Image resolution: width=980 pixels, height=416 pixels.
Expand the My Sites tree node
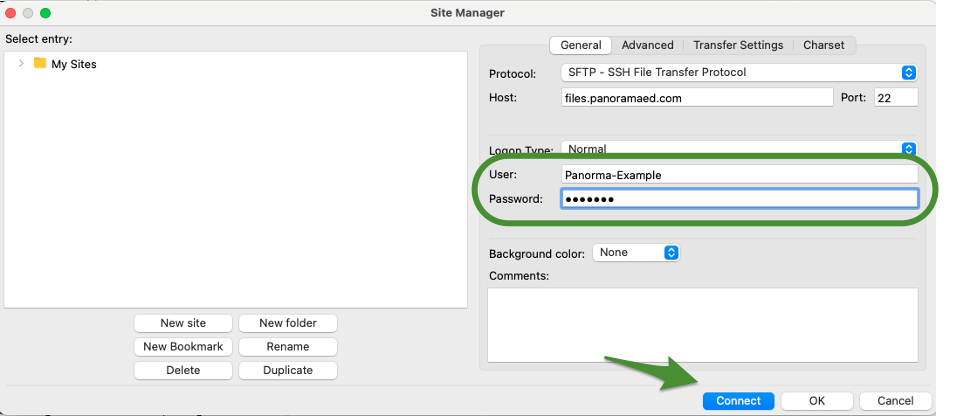21,63
